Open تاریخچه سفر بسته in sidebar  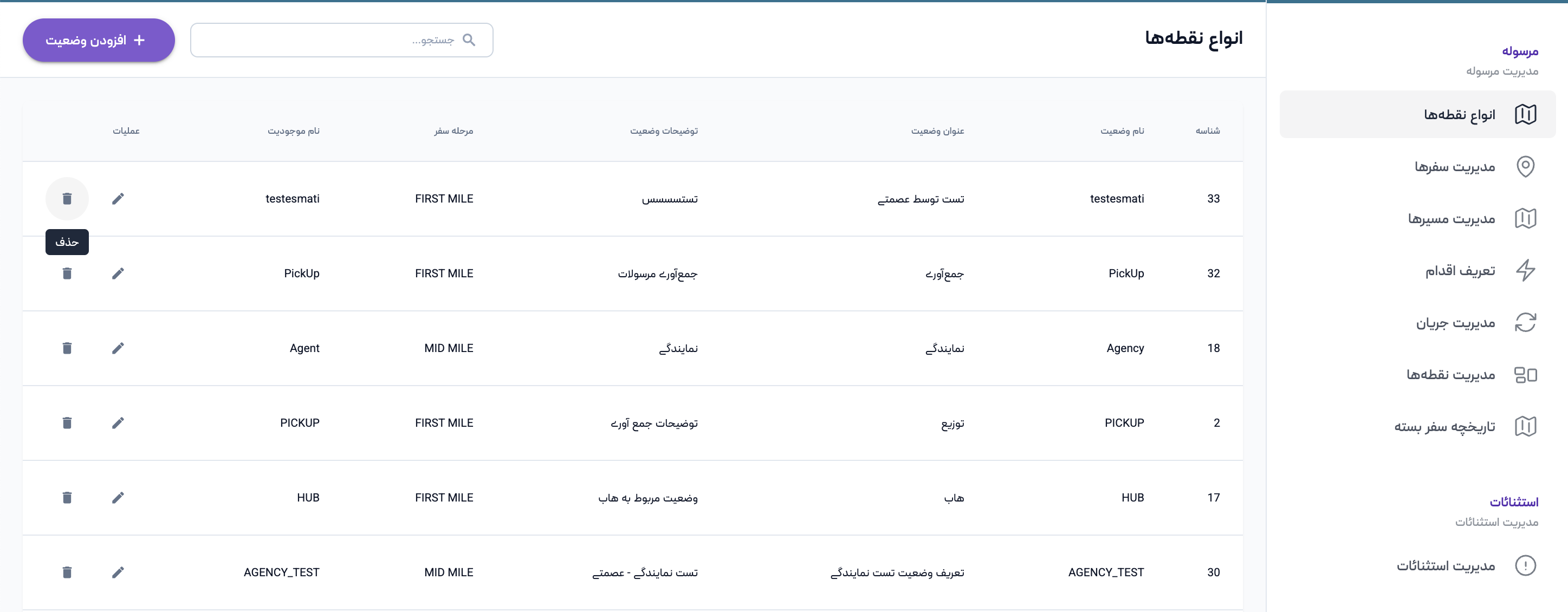pos(1444,426)
